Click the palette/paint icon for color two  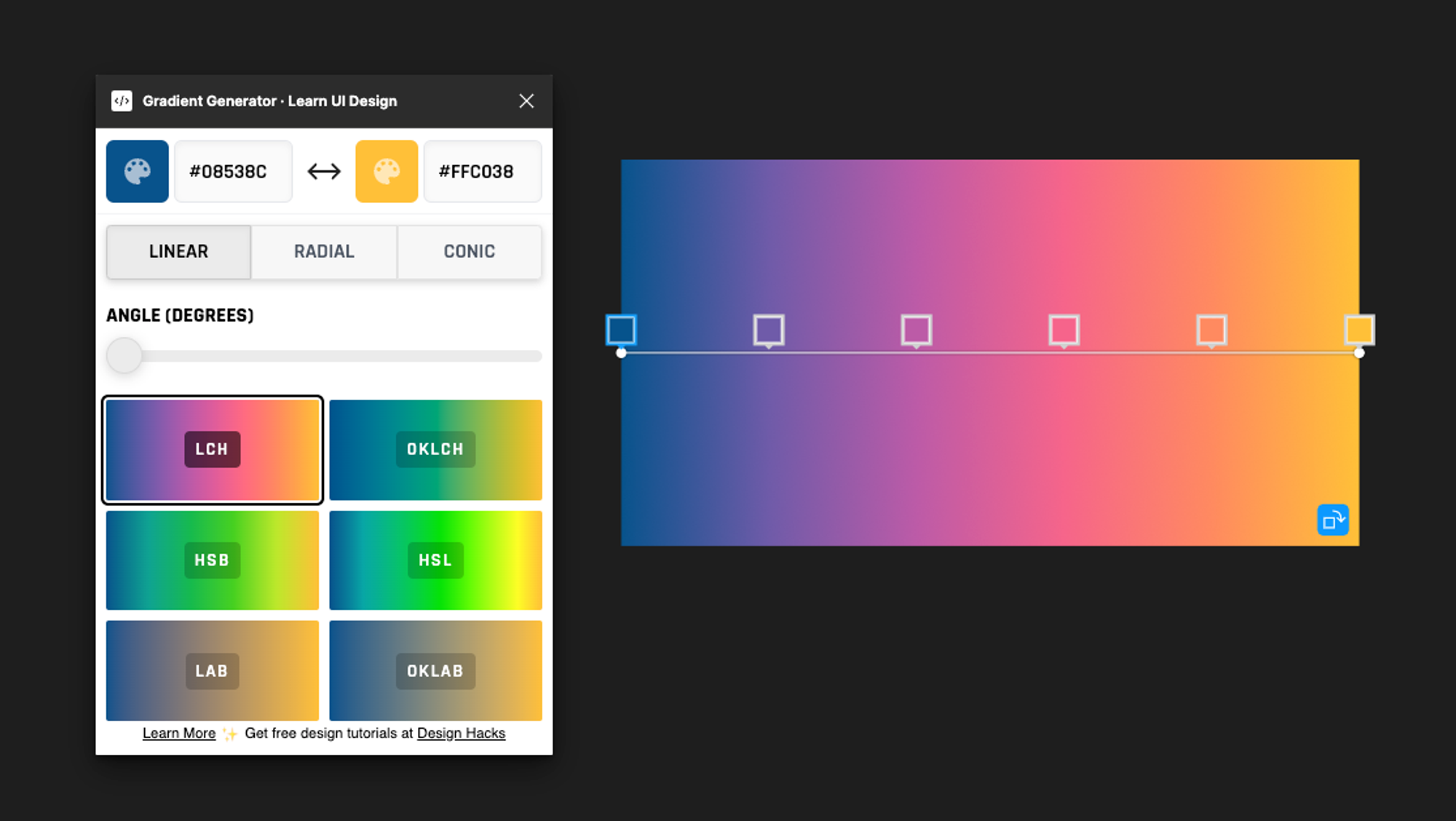(x=386, y=171)
